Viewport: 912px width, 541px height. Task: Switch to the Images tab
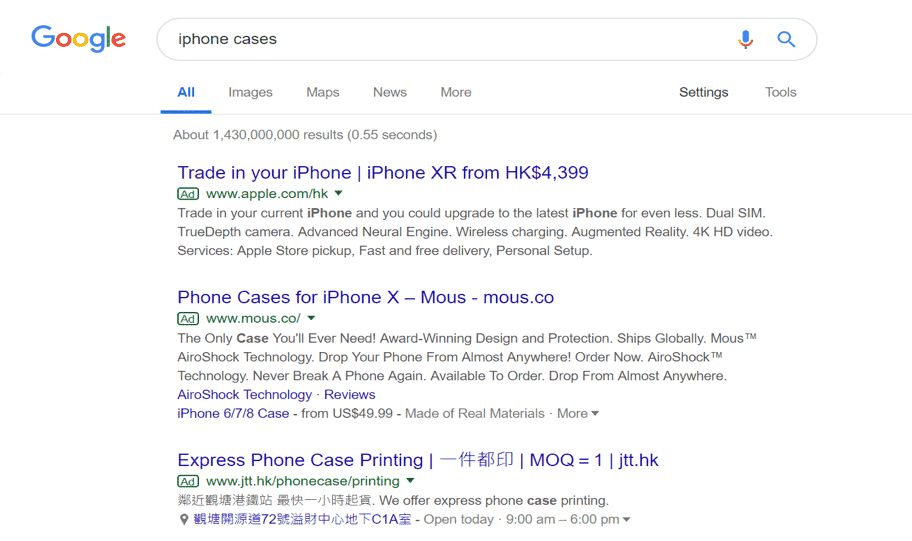[x=250, y=92]
